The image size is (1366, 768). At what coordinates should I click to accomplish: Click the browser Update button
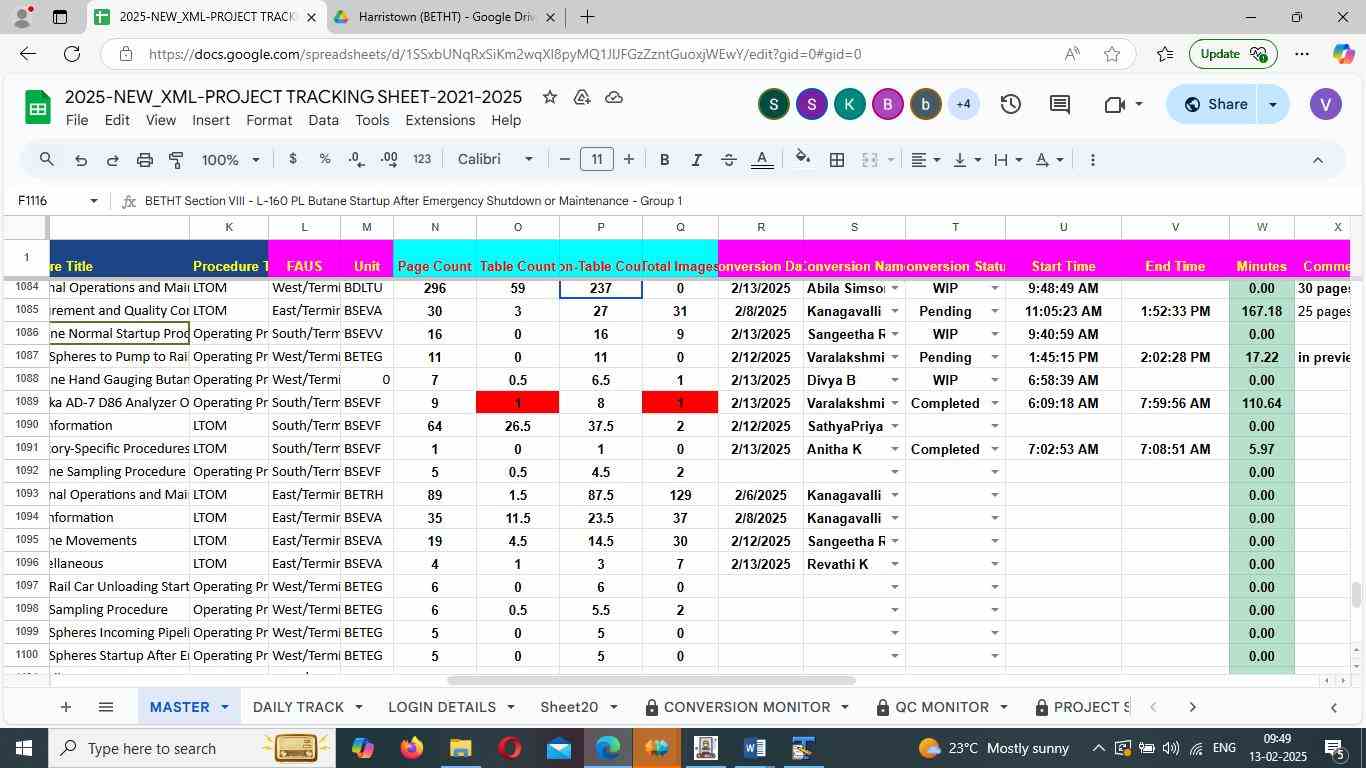1232,54
